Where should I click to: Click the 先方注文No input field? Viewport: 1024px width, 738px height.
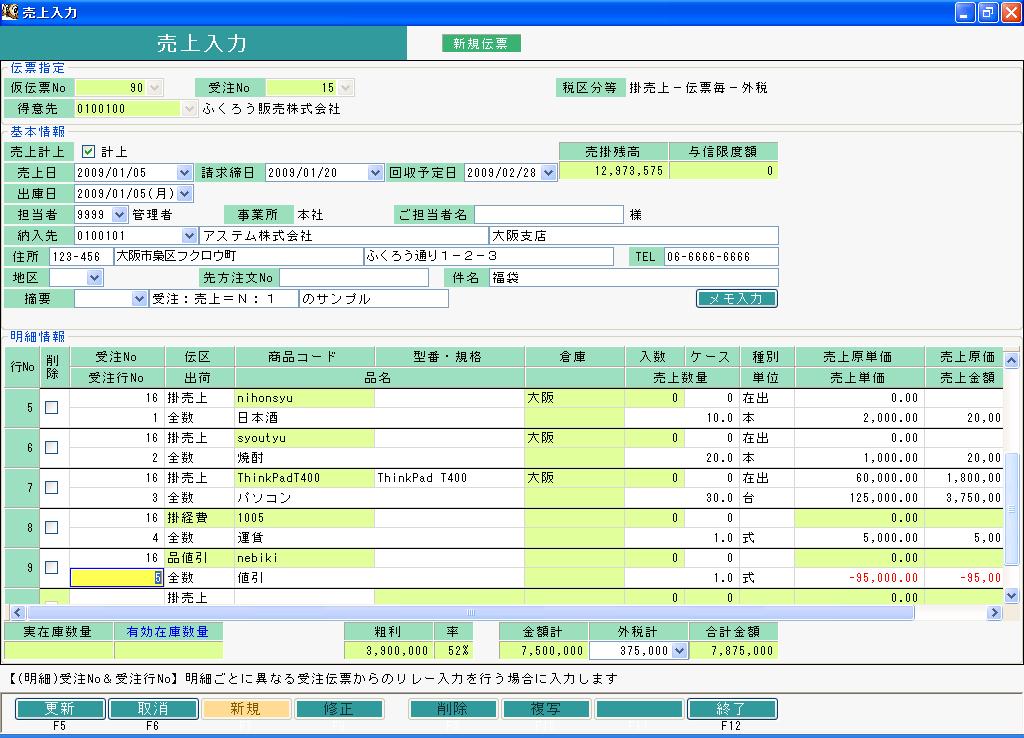(x=354, y=278)
